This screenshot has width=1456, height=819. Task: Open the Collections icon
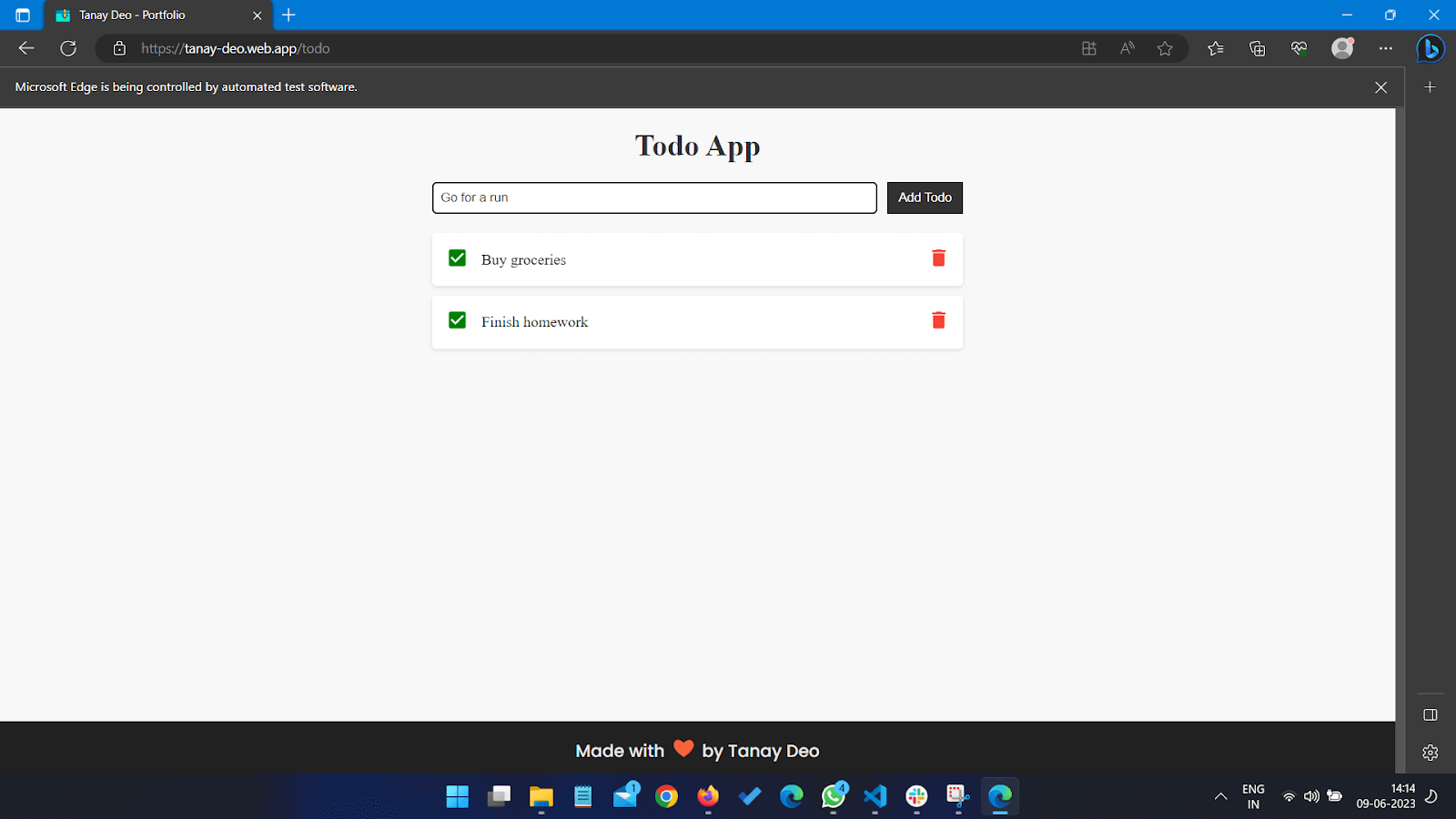point(1257,48)
